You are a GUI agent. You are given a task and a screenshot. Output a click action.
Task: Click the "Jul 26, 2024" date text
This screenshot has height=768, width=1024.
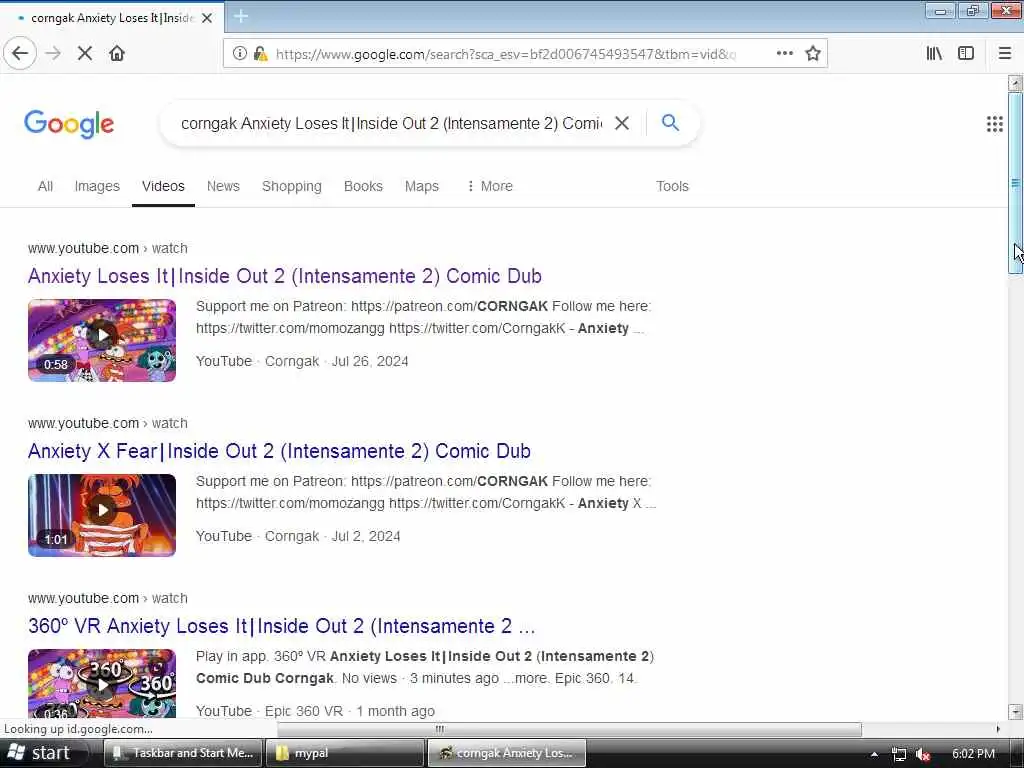pos(370,361)
